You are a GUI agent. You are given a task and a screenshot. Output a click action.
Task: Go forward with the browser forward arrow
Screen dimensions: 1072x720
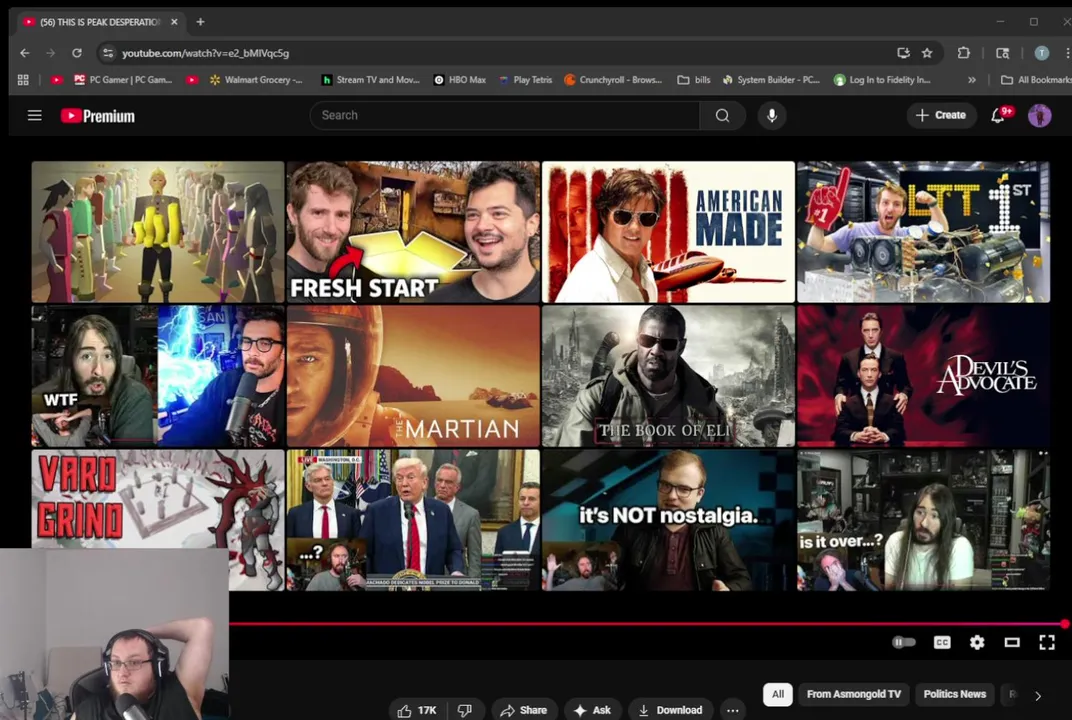(51, 53)
